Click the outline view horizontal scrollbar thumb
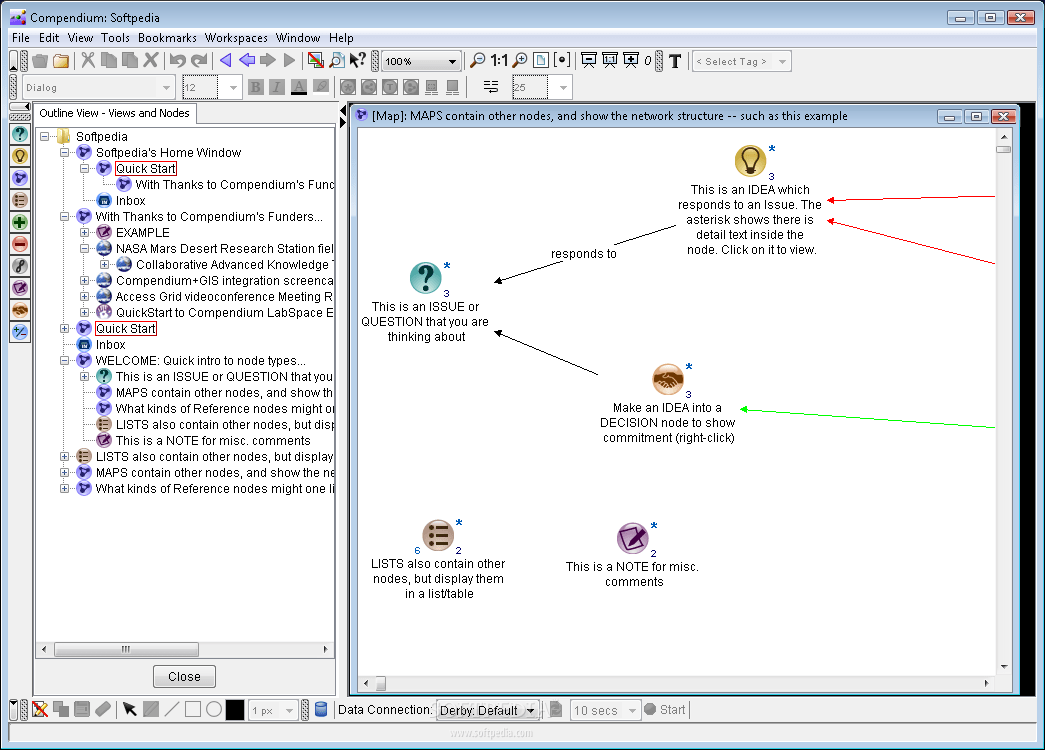 pyautogui.click(x=126, y=649)
